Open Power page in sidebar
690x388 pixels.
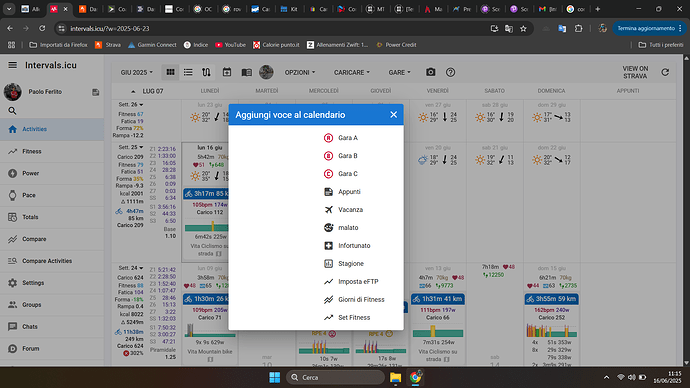[52, 173]
